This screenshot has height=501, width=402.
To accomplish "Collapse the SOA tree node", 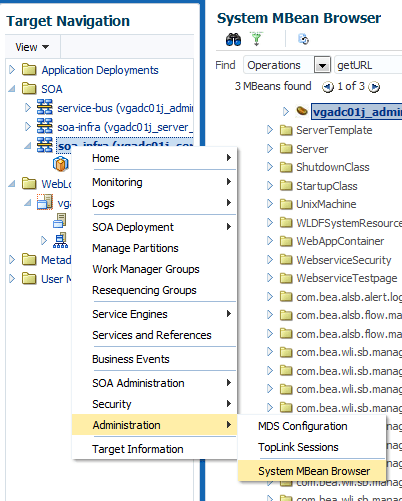I will click(12, 89).
